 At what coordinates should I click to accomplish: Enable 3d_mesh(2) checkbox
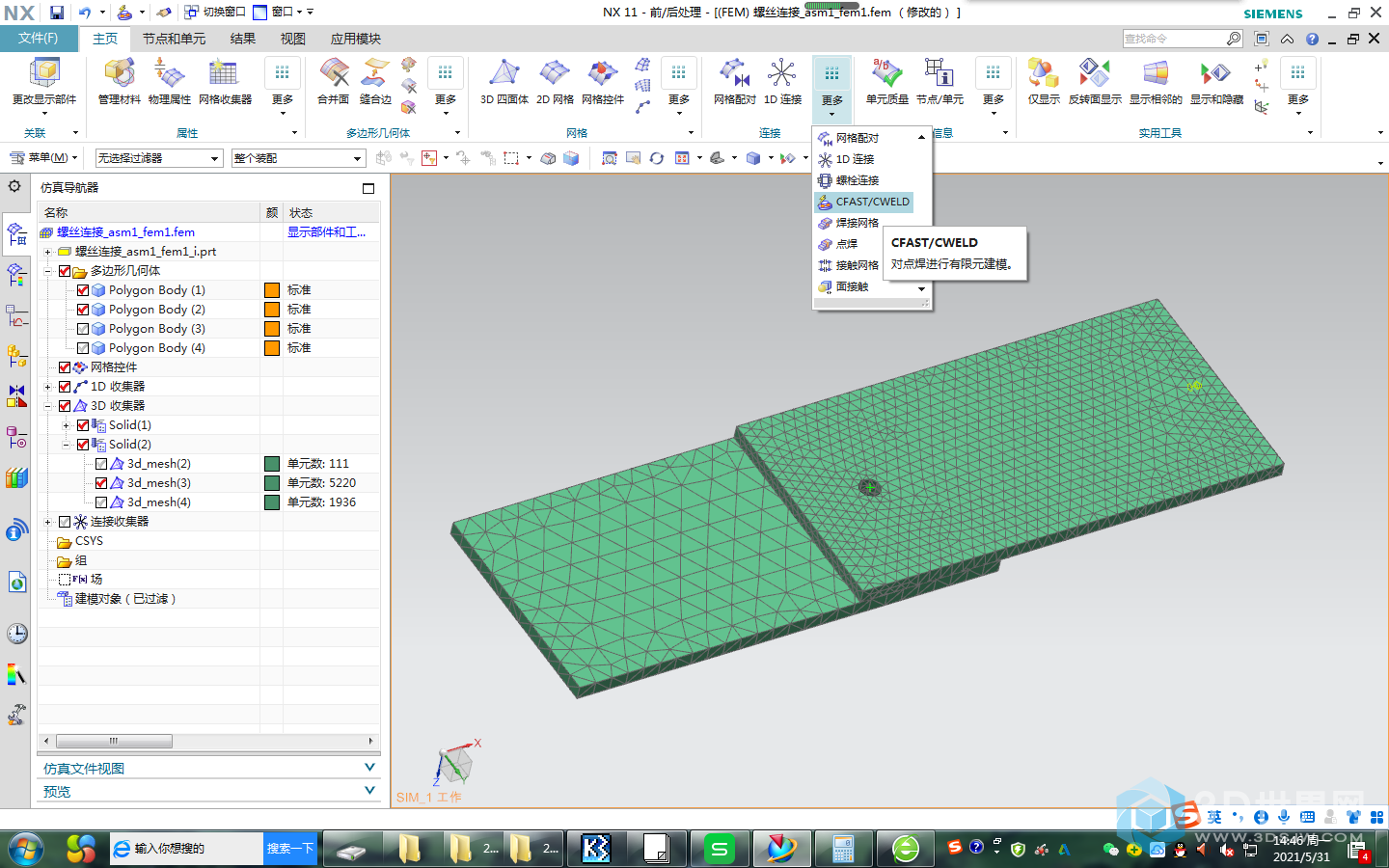click(x=101, y=464)
